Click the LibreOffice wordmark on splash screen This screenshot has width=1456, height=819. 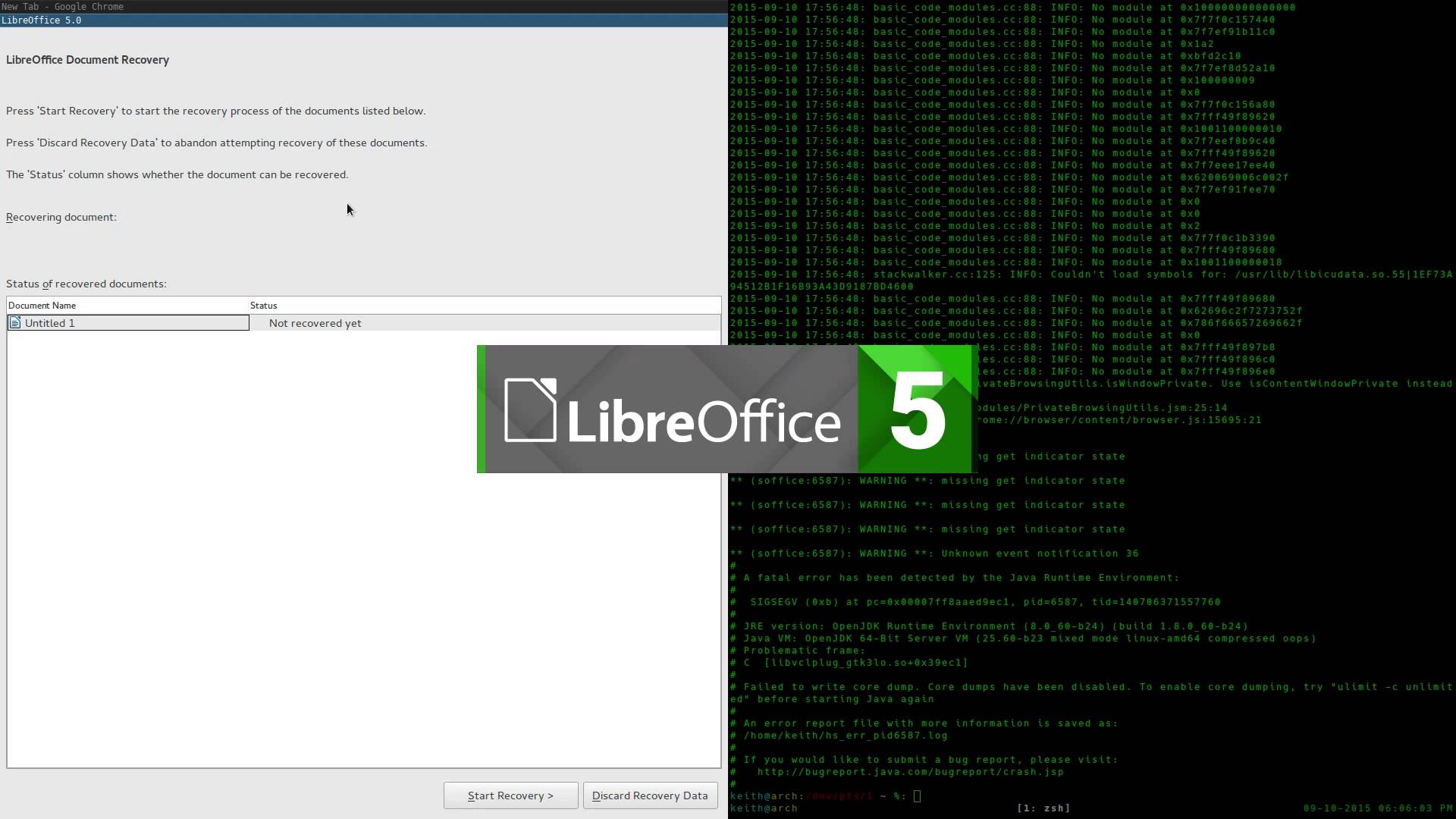[x=703, y=422]
